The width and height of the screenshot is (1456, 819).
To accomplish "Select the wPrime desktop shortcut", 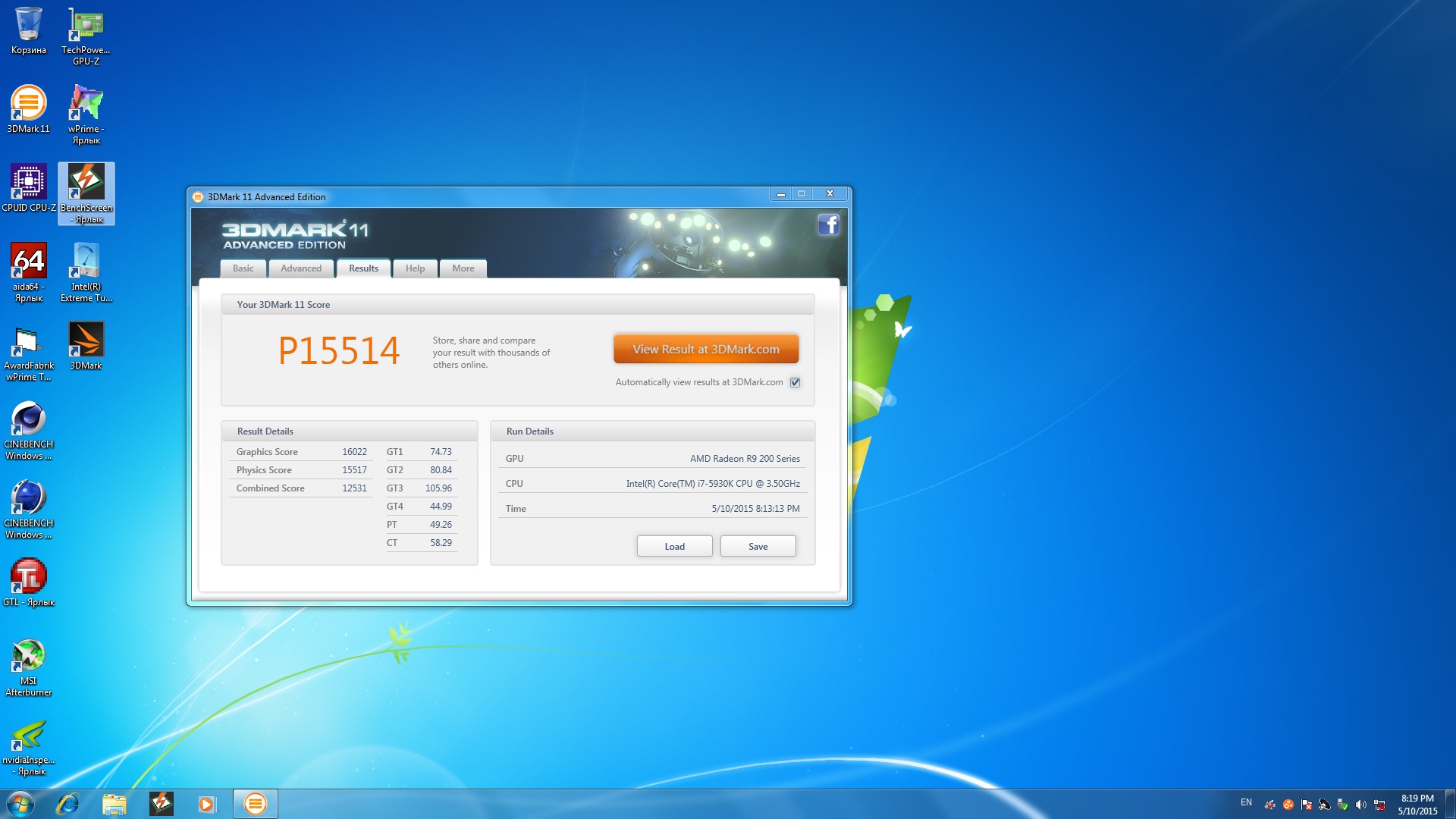I will [86, 115].
